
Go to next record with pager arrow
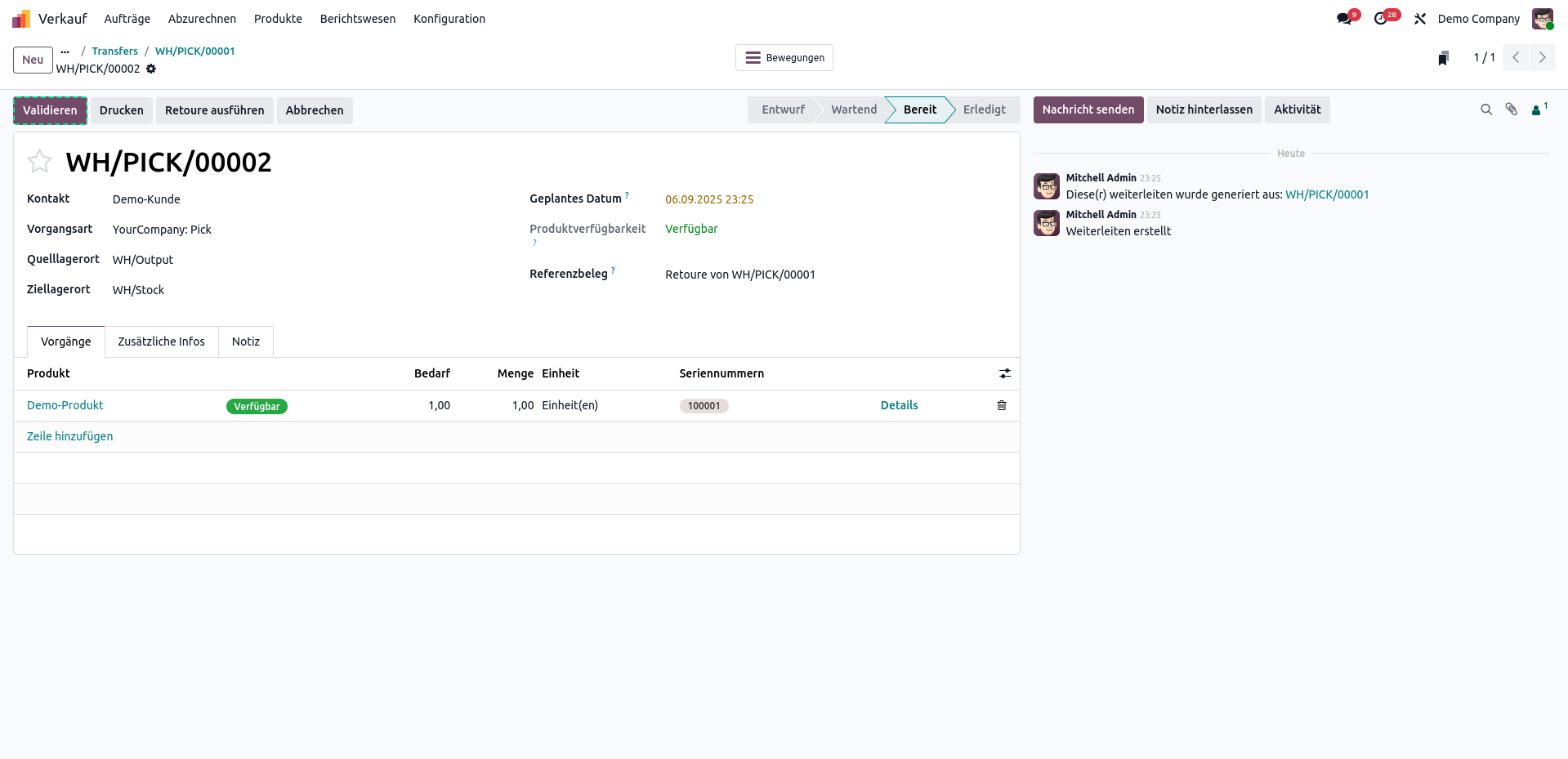(x=1542, y=58)
